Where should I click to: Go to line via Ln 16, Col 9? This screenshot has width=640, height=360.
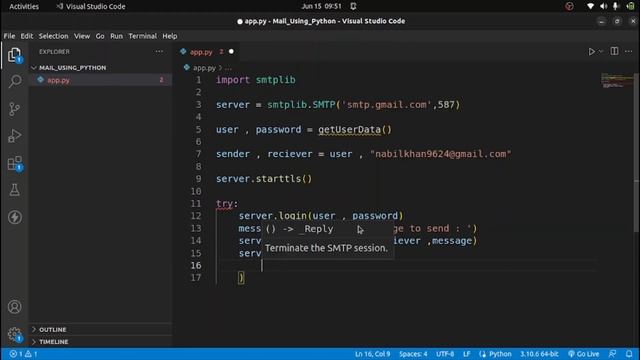pos(372,354)
